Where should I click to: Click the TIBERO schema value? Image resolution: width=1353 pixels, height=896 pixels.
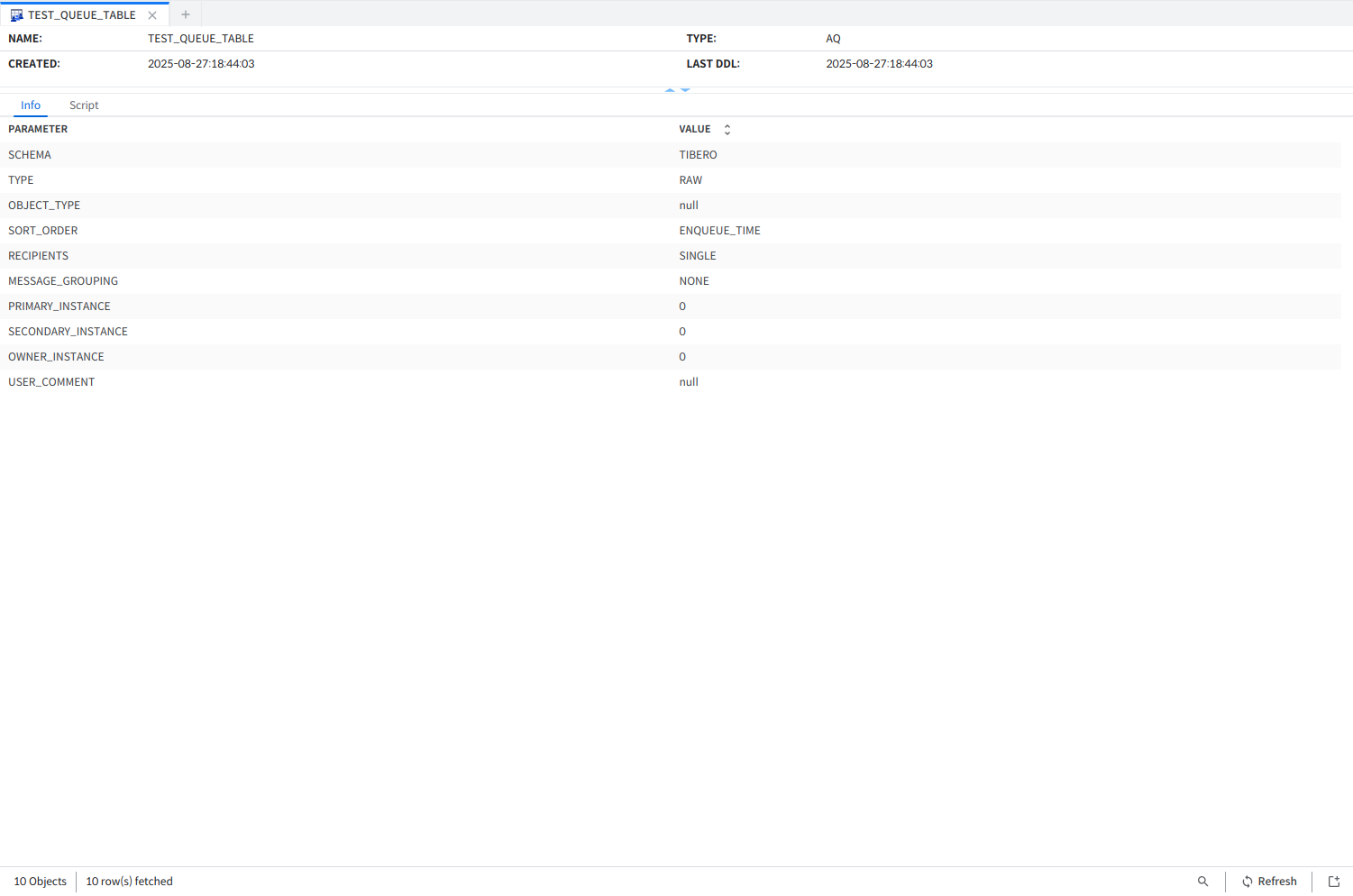[x=698, y=155]
